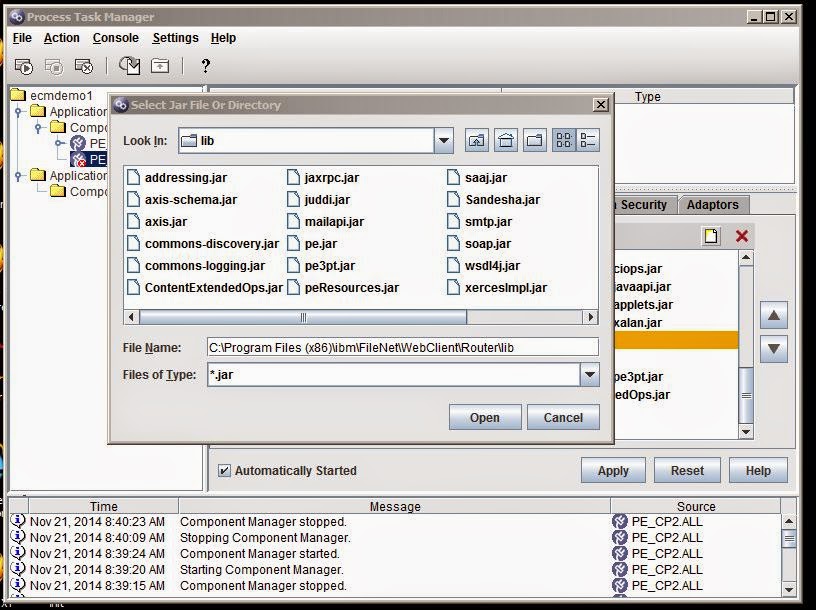Select the Home folder icon

point(506,140)
